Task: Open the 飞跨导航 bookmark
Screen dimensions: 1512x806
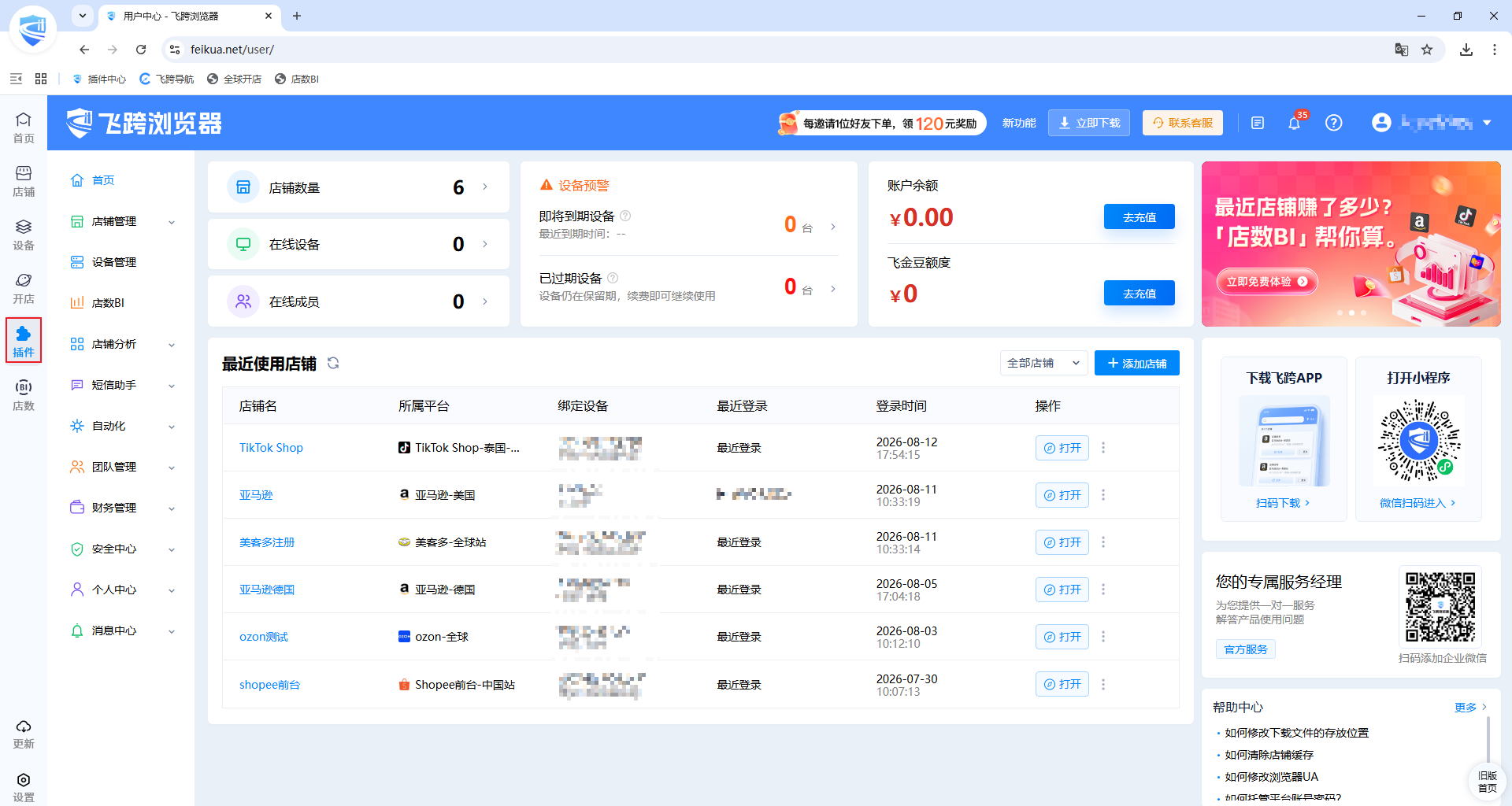Action: 167,79
